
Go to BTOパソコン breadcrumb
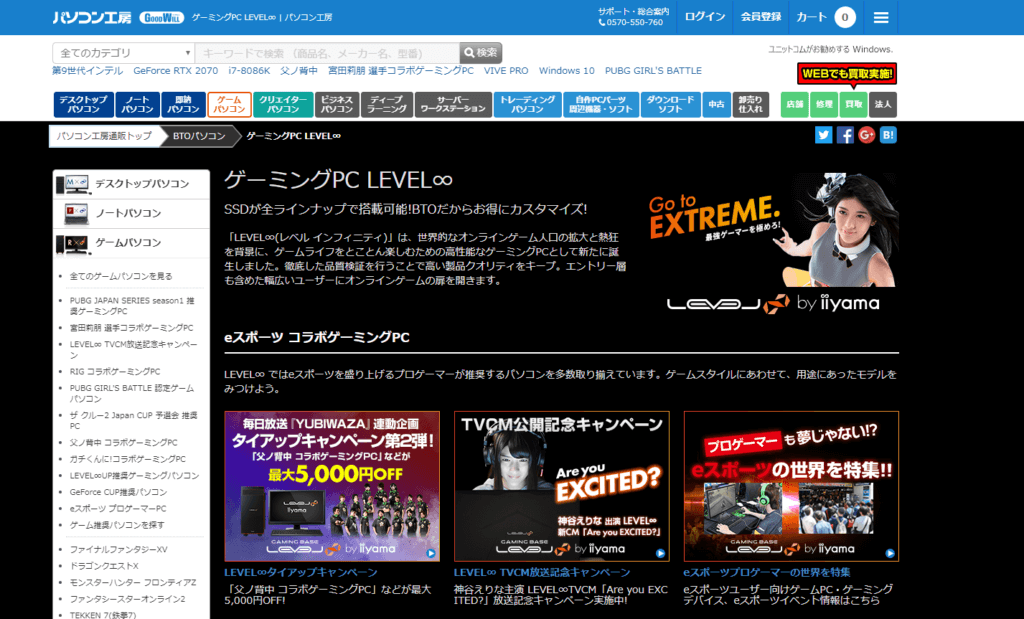coord(199,136)
